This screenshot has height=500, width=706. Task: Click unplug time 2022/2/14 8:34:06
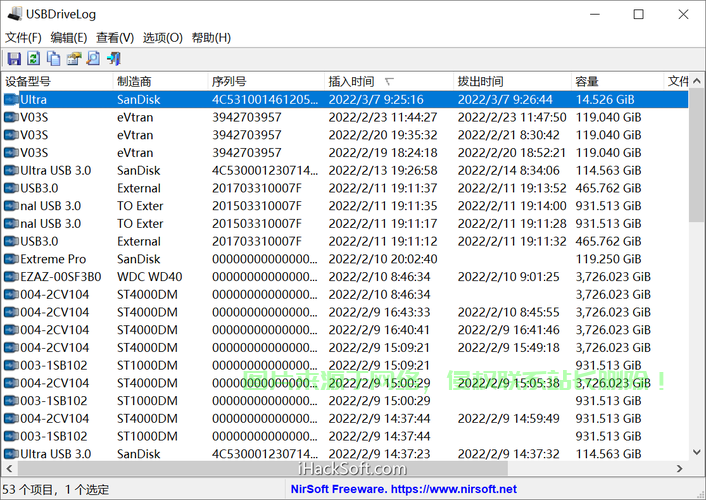coord(508,170)
